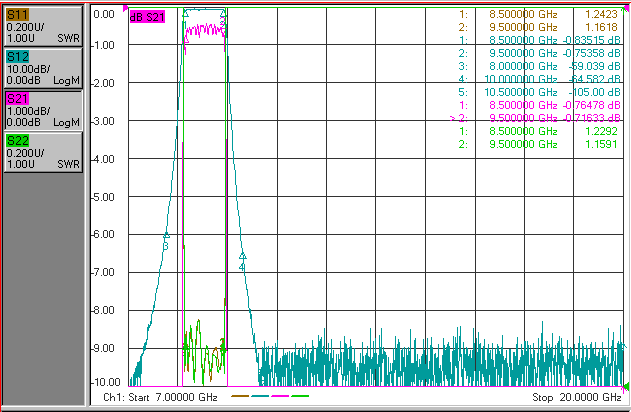
Task: Click the orange S11 trace legend line
Action: 240,396
